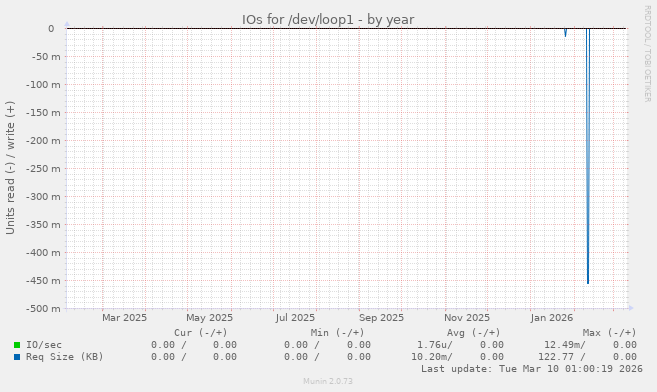This screenshot has height=392, width=657.
Task: Click the '-200 m' y-axis label
Action: click(x=43, y=141)
